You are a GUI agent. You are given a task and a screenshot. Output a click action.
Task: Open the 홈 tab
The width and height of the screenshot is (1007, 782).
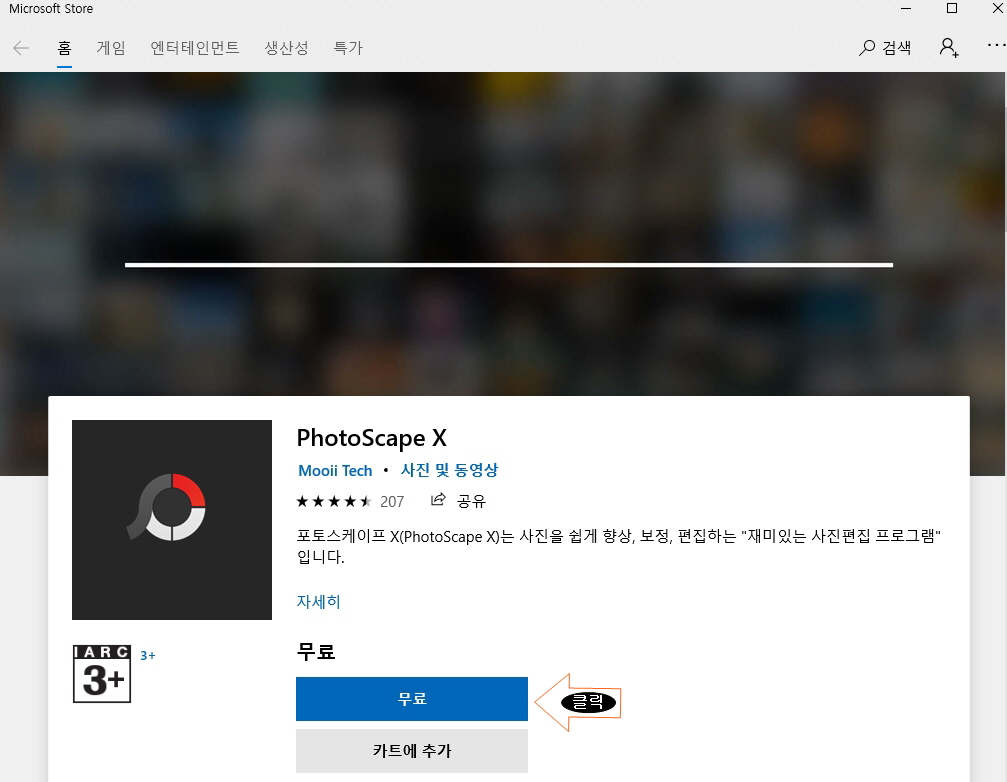click(64, 48)
